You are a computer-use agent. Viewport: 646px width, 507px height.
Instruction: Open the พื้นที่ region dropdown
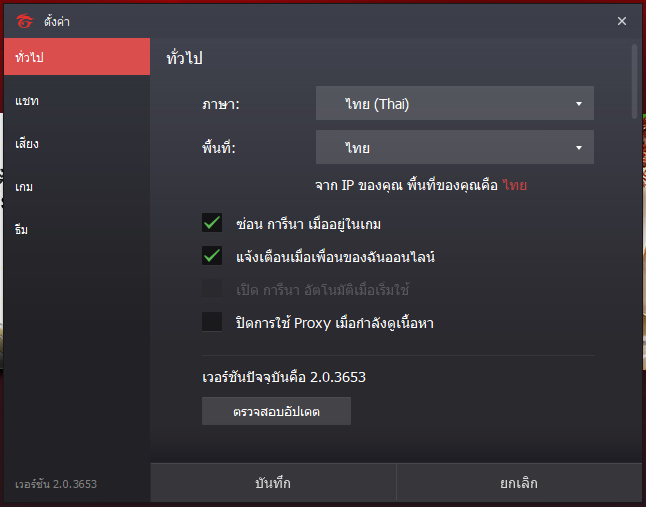tap(455, 147)
